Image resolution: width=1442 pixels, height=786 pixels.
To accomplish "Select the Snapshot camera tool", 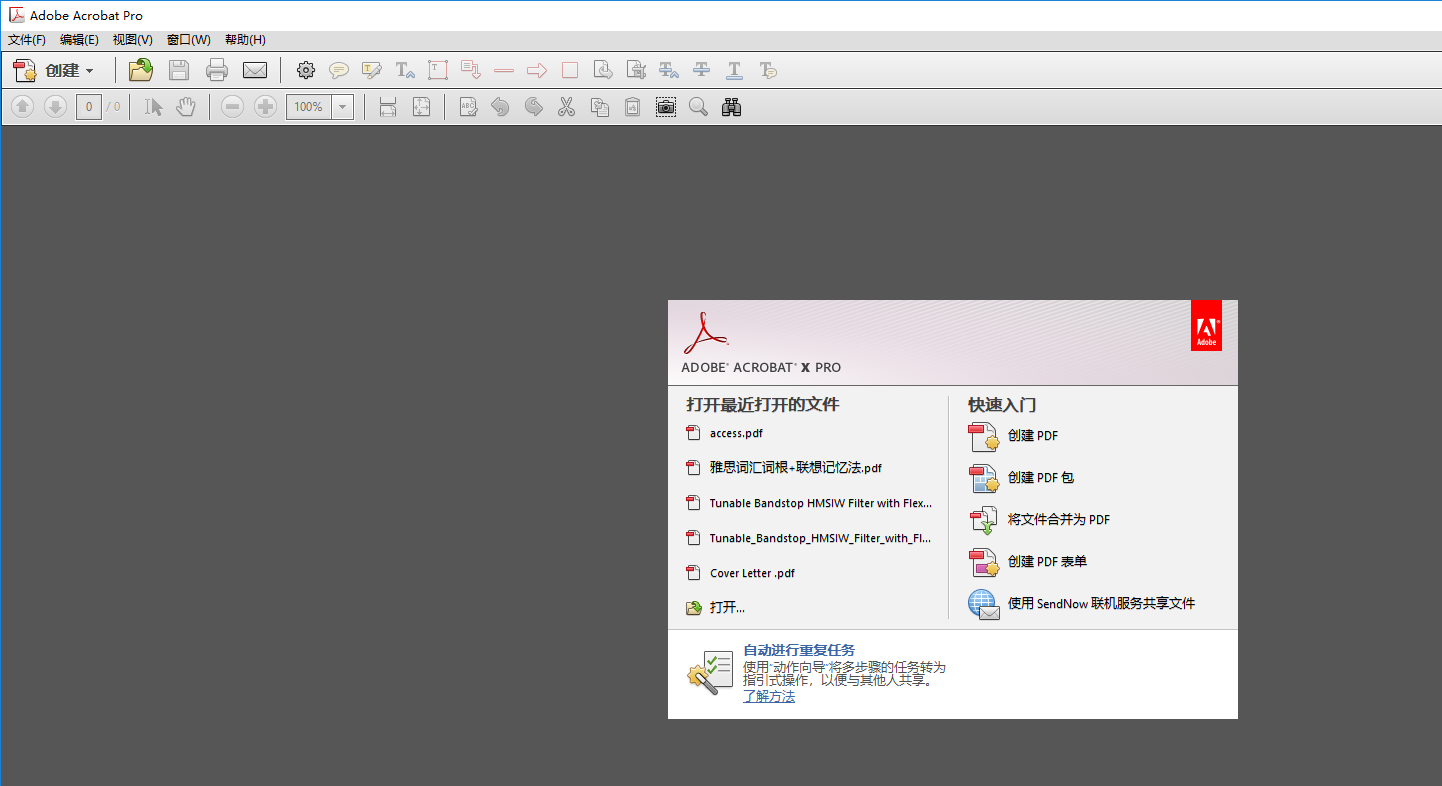I will 666,107.
